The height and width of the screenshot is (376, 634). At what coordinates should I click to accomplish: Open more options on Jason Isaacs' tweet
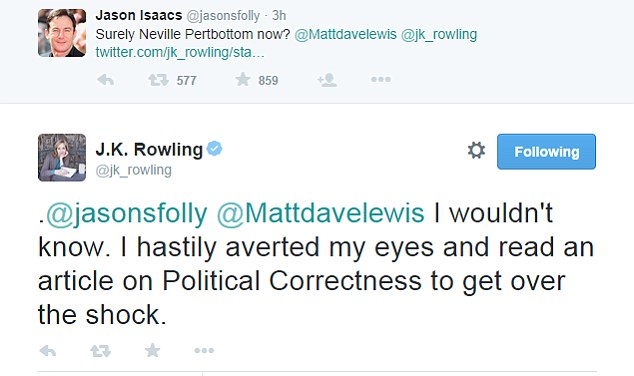pos(381,79)
